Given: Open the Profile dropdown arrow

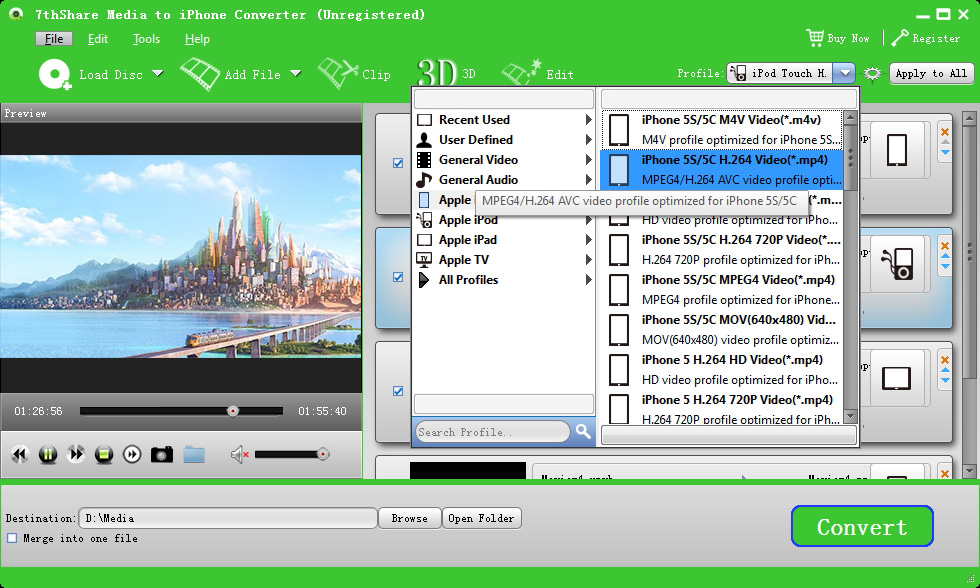Looking at the screenshot, I should [x=844, y=73].
